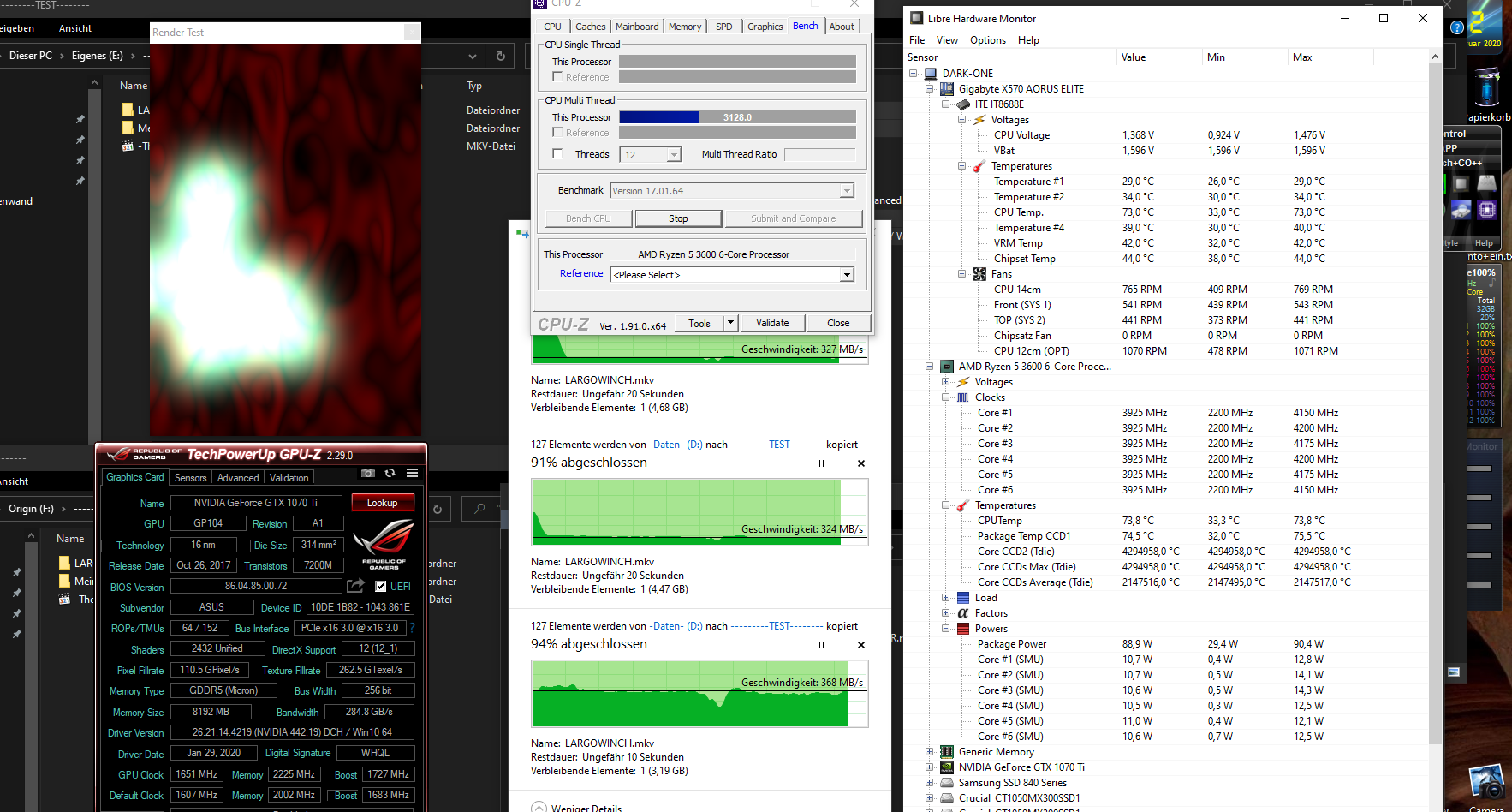Click the Factors alpha icon
This screenshot has height=812, width=1512.
[963, 613]
